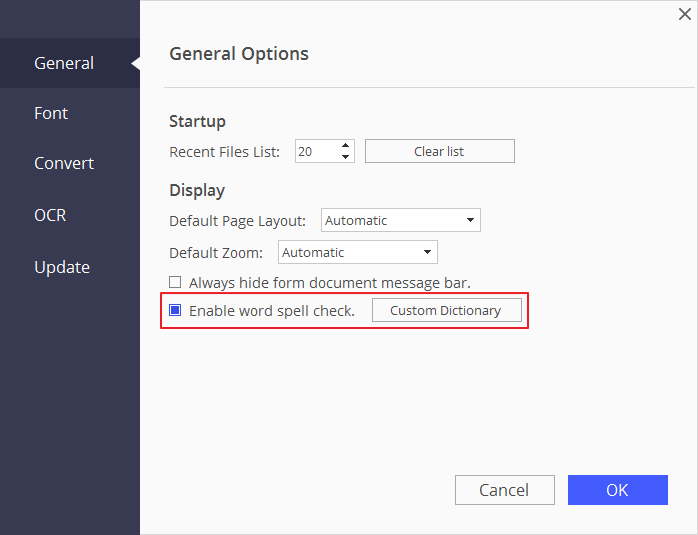Check Always hide form document message bar
Viewport: 698px width, 535px height.
(175, 283)
